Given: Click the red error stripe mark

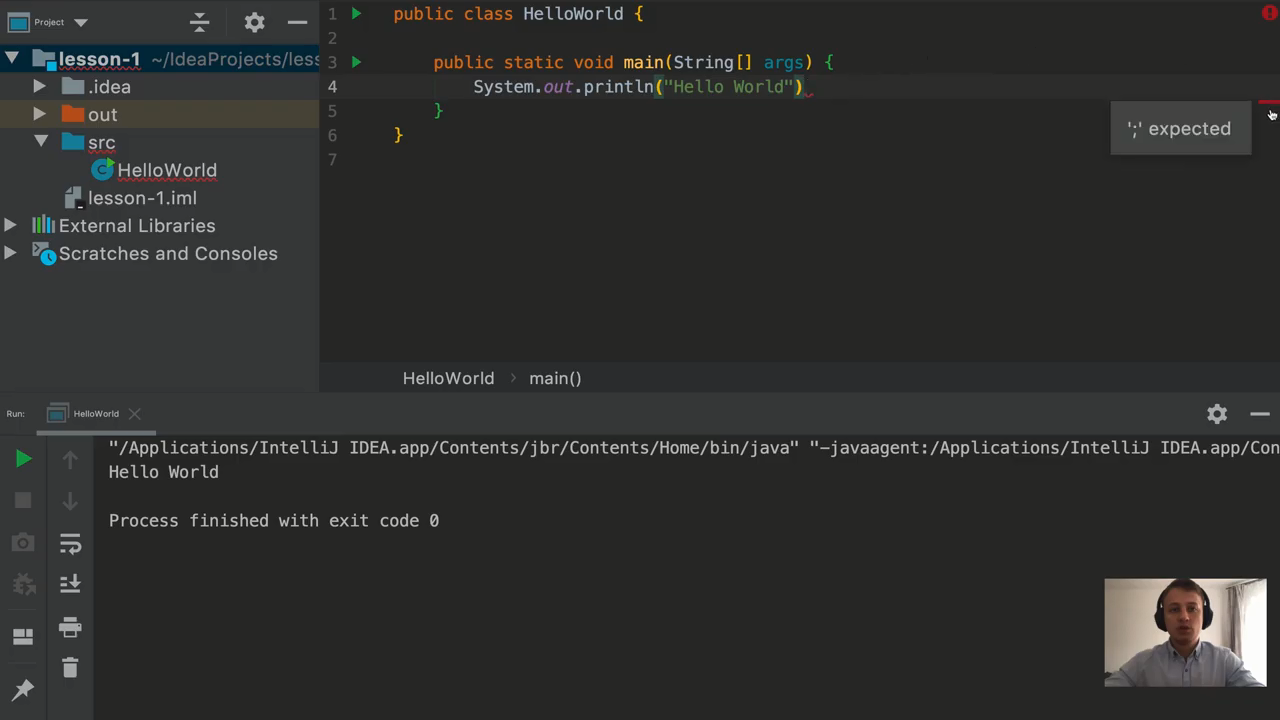Looking at the screenshot, I should pyautogui.click(x=1269, y=102).
